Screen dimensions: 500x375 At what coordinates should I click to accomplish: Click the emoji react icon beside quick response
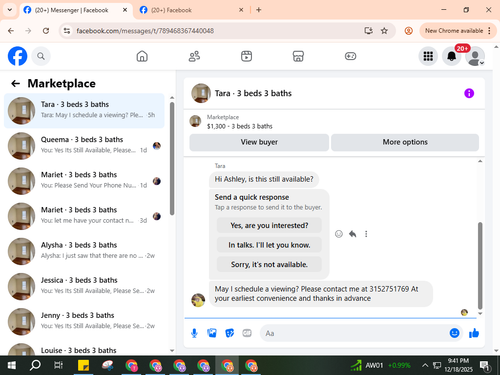(x=339, y=234)
